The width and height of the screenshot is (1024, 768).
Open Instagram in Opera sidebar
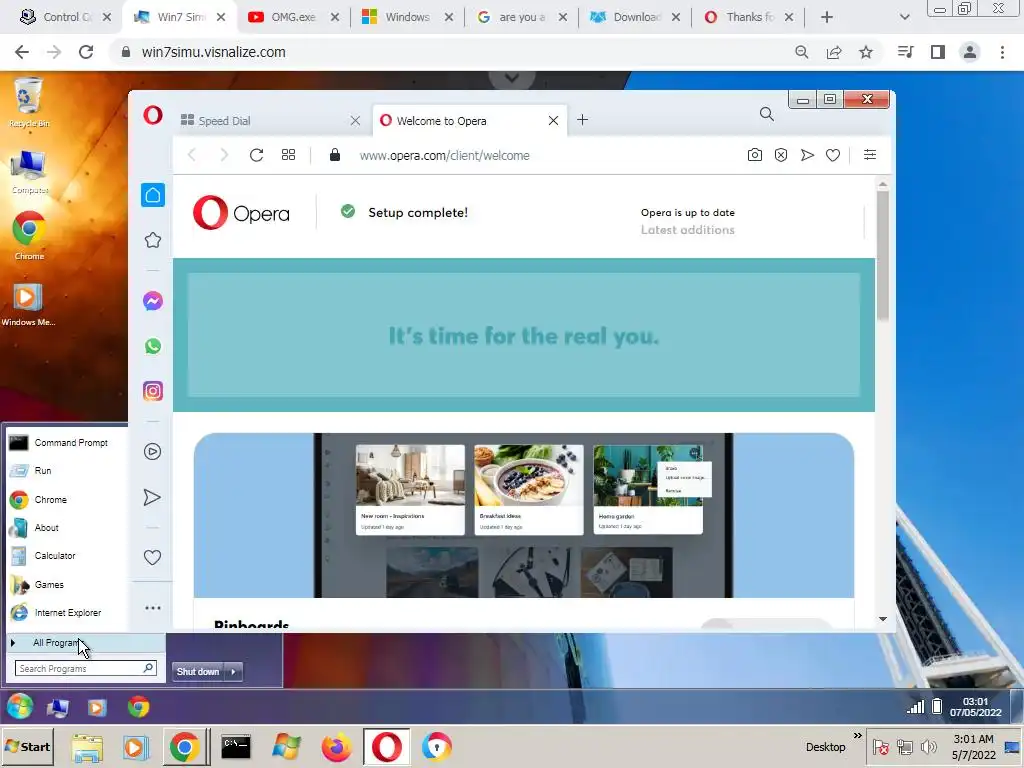tap(153, 391)
